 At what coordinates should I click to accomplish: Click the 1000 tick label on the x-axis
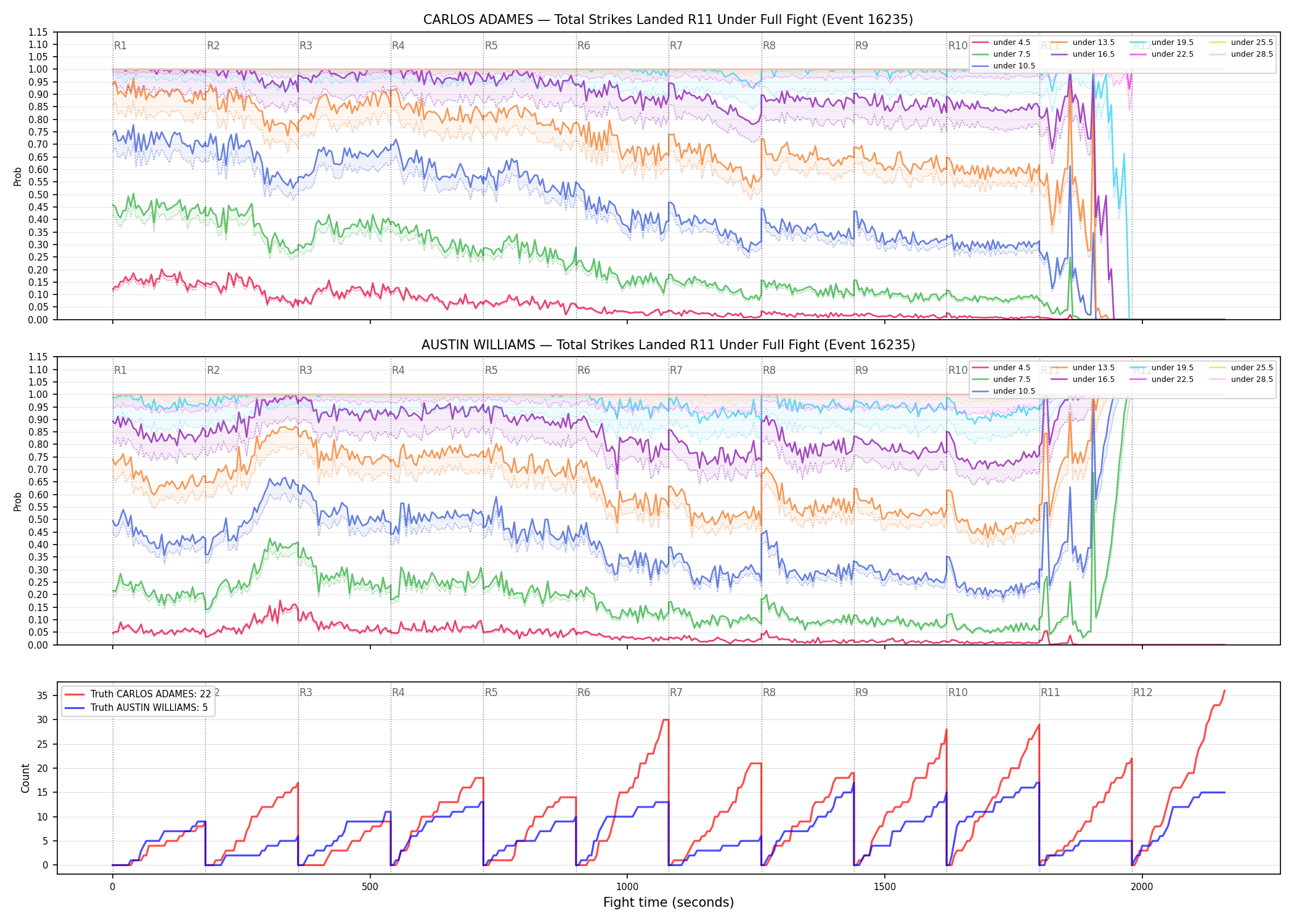pos(627,887)
